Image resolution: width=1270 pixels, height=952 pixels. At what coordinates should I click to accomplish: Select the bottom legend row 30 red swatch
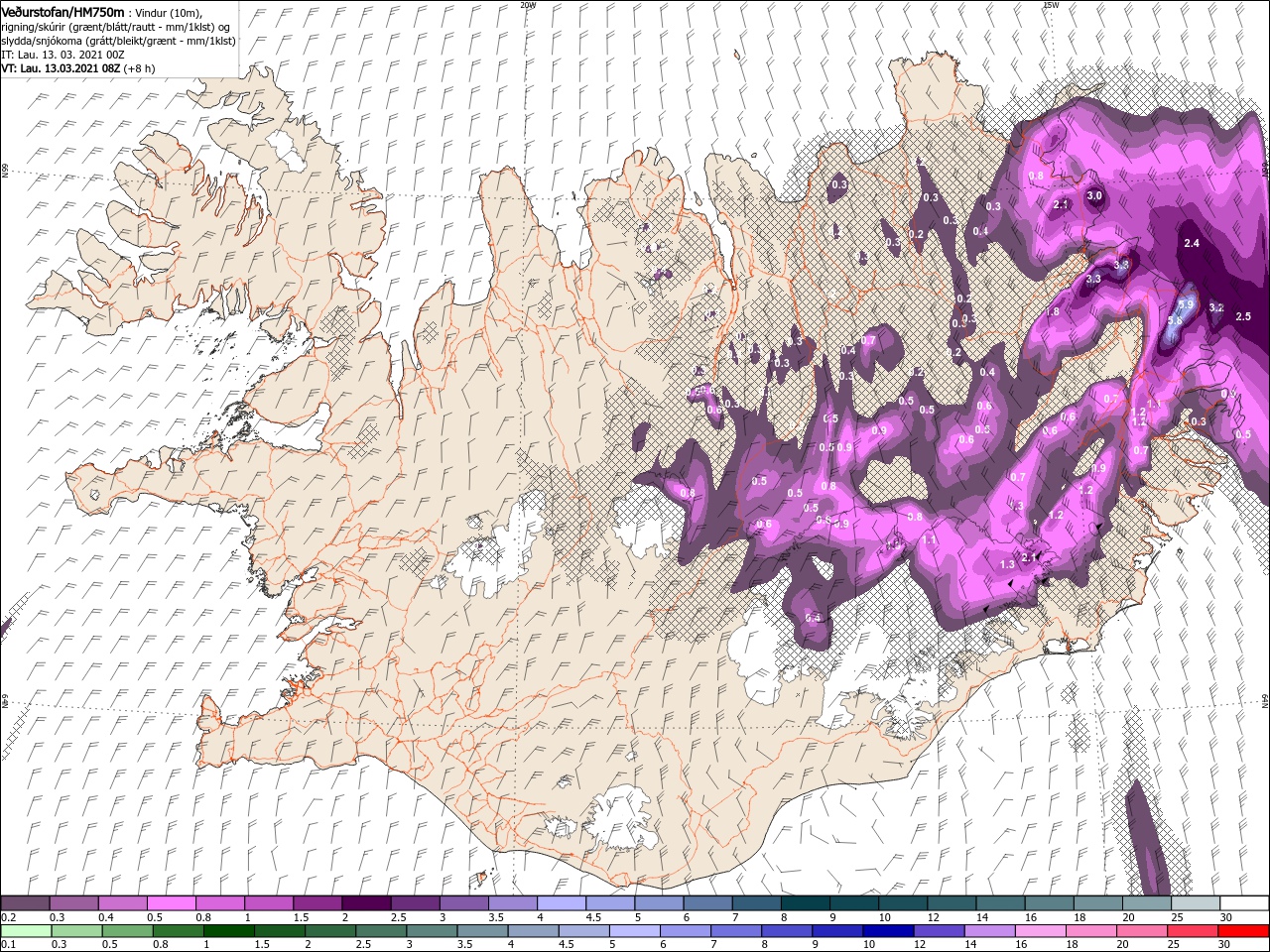pos(1244,931)
